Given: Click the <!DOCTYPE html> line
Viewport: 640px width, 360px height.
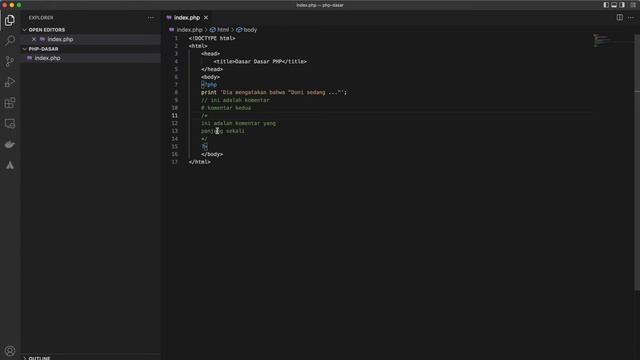Looking at the screenshot, I should coord(212,38).
